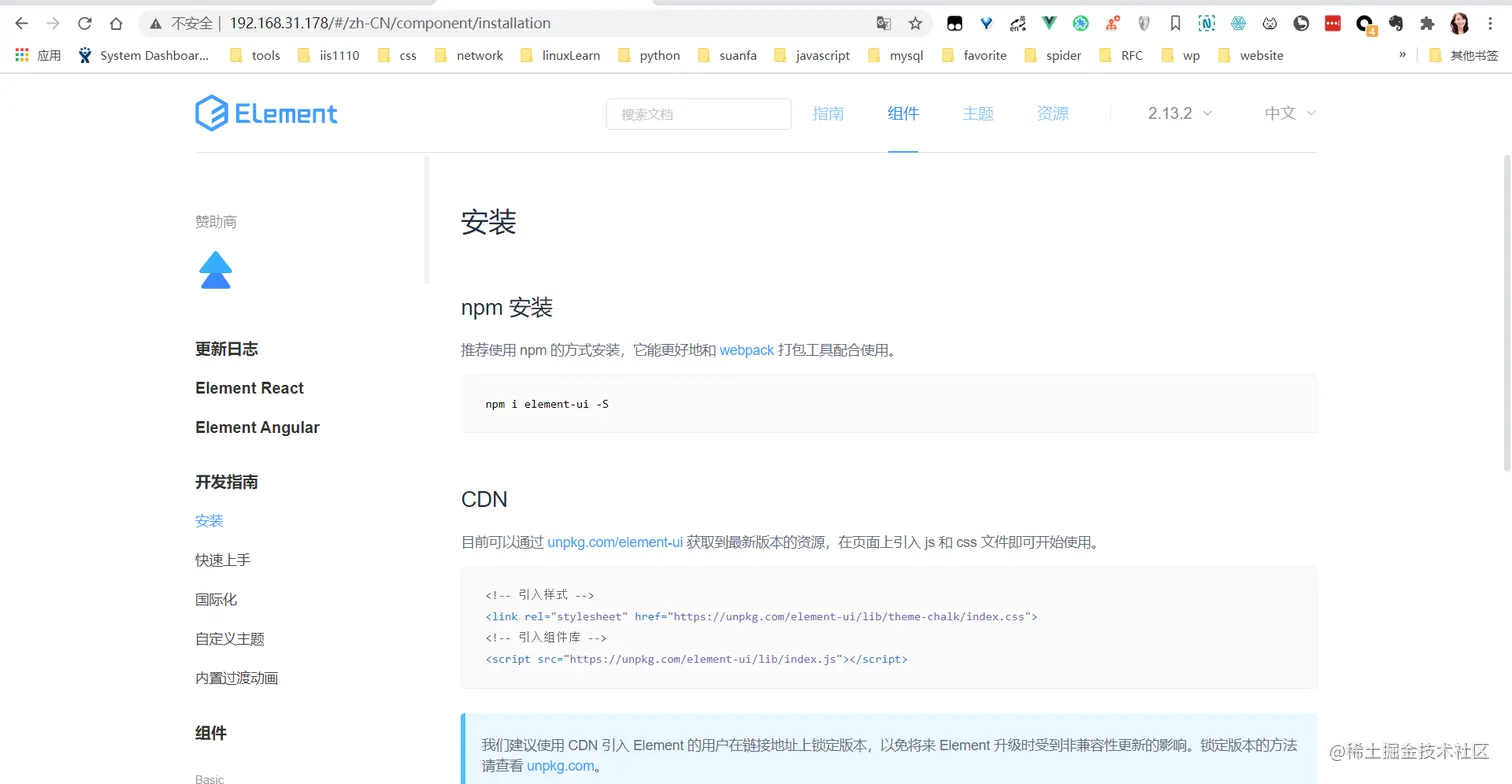Open the tools bookmark folder
Viewport: 1512px width, 784px height.
255,55
